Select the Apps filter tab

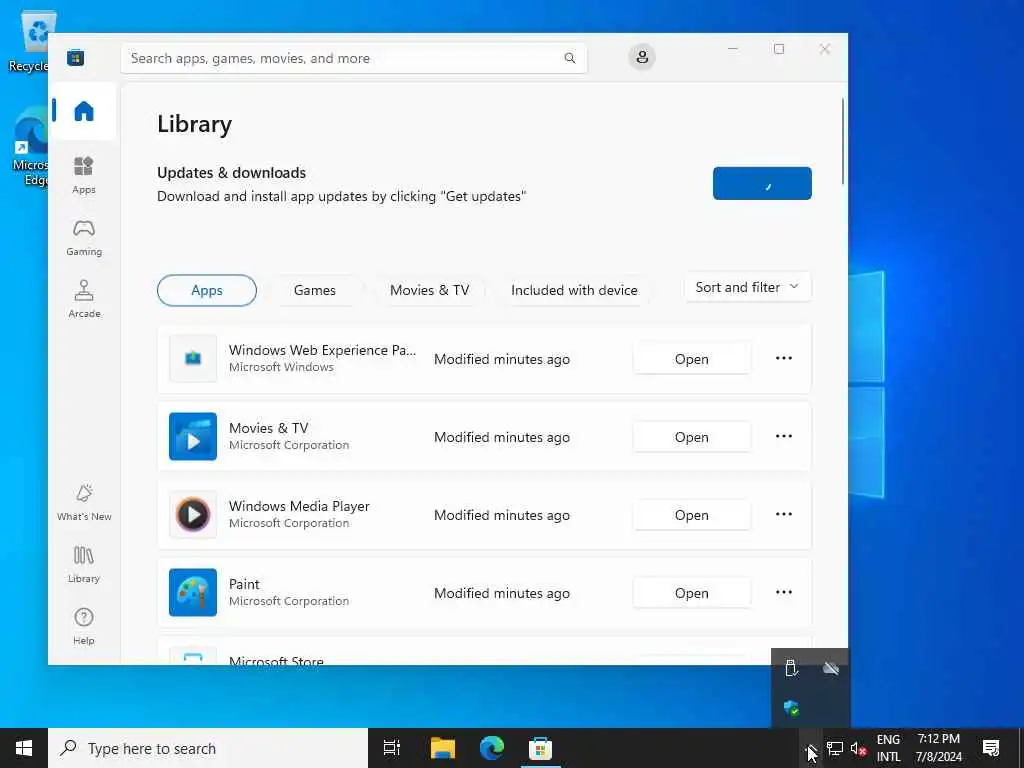(x=207, y=290)
